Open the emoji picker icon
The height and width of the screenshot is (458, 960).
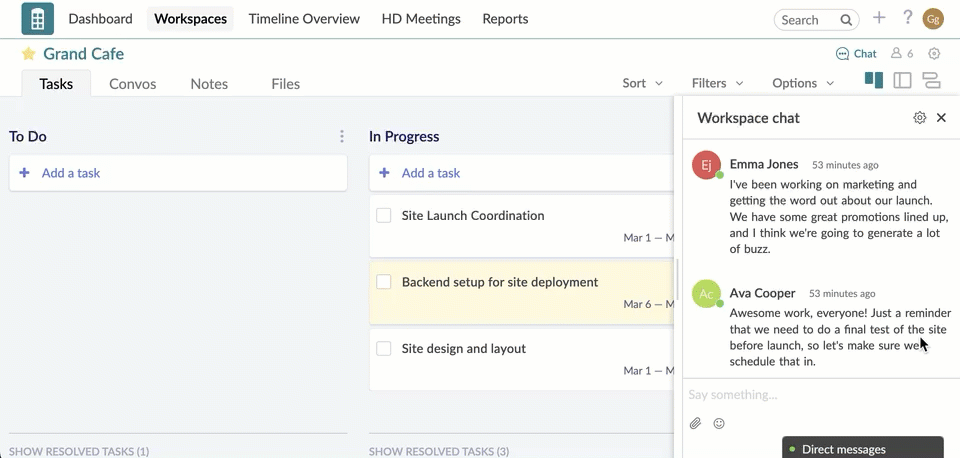(x=719, y=423)
